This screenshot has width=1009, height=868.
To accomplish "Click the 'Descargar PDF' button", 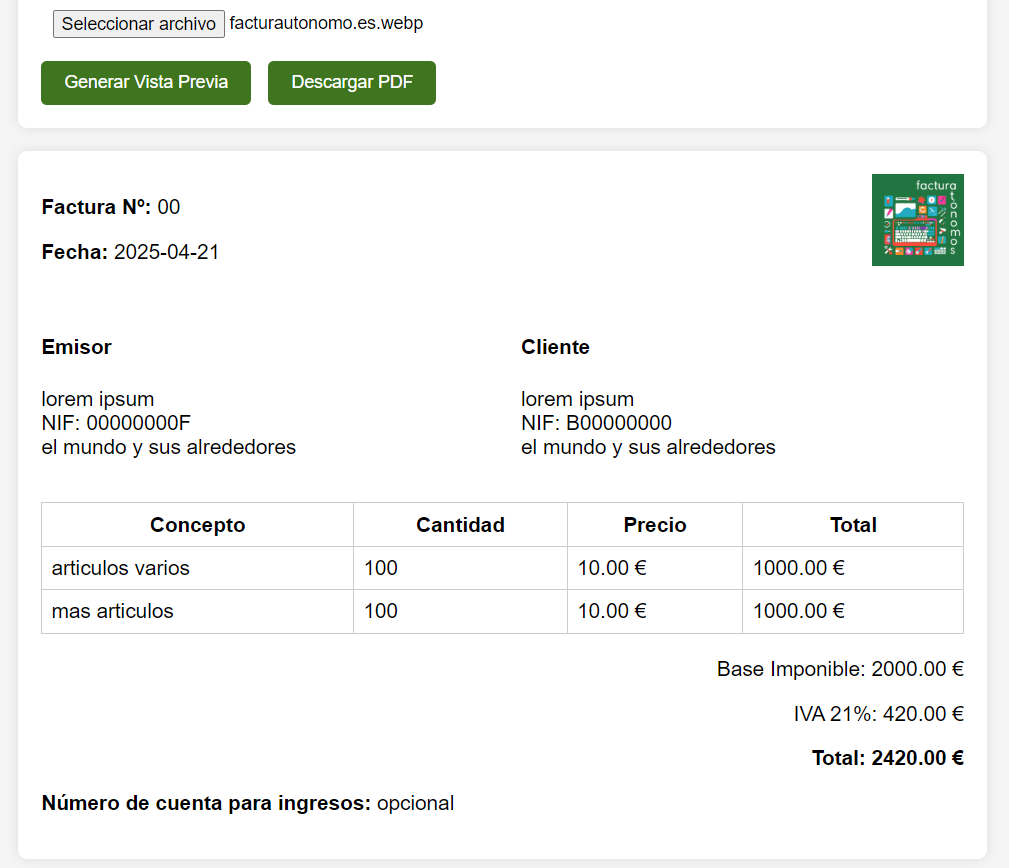I will [x=351, y=83].
